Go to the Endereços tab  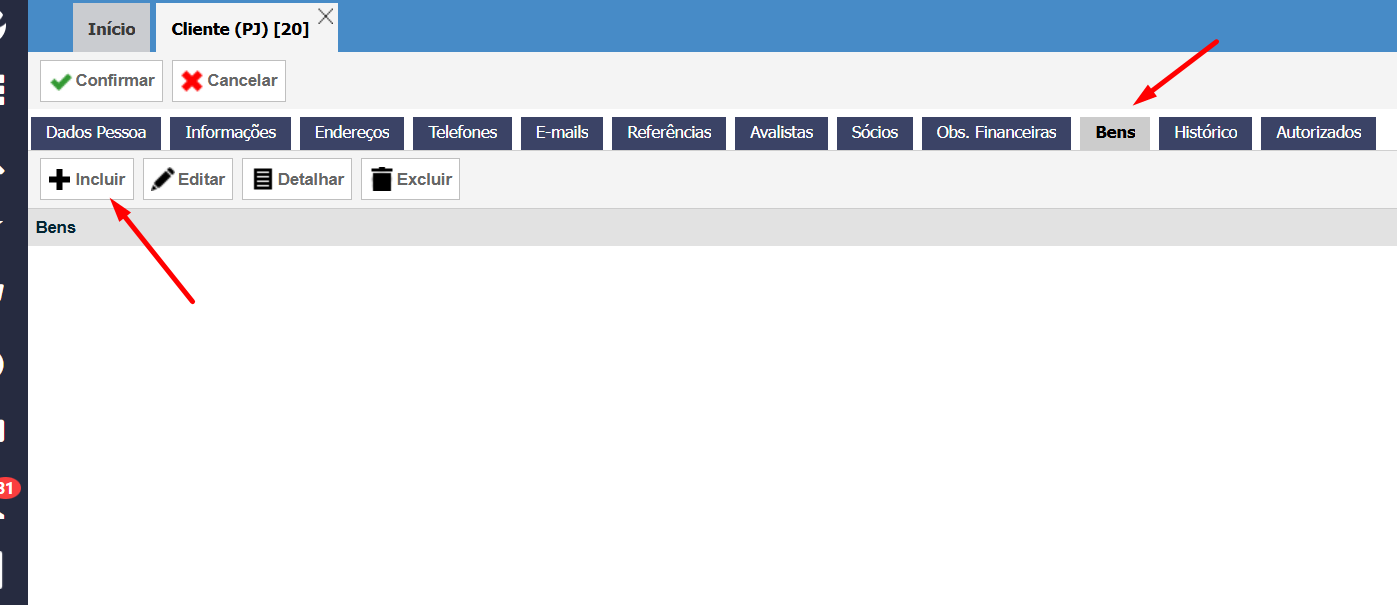click(352, 133)
